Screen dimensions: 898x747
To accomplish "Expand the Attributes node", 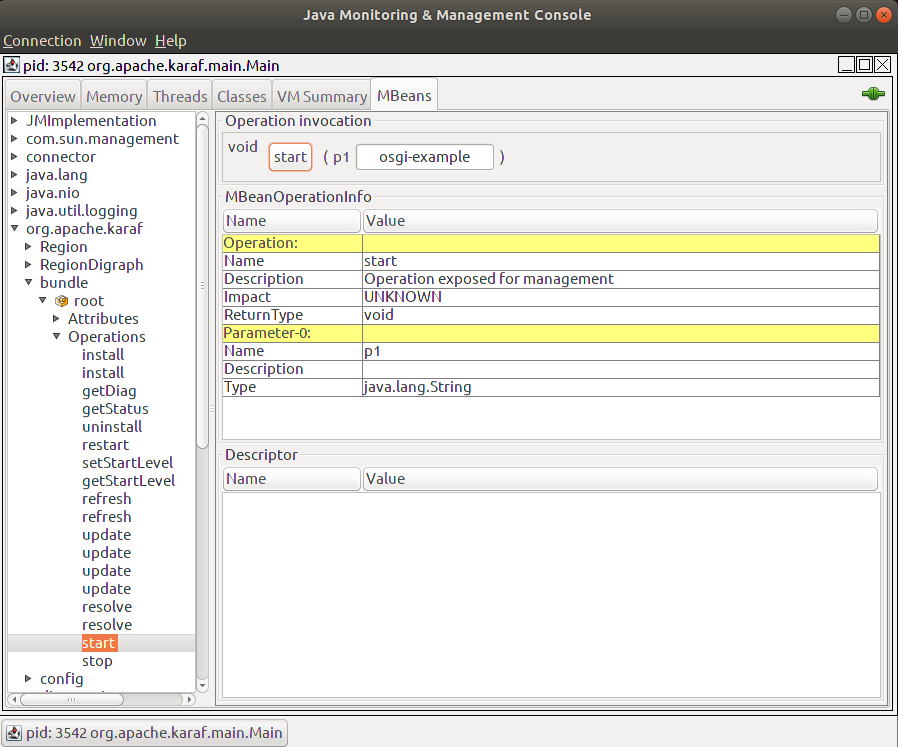I will (56, 318).
